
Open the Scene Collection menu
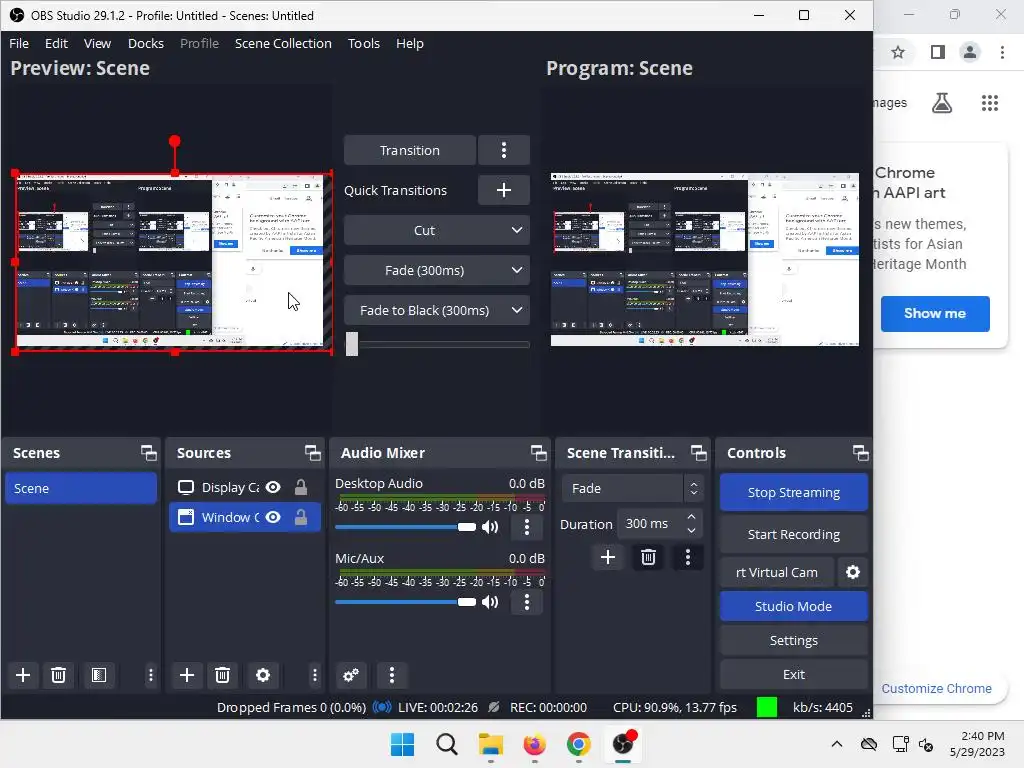[x=283, y=43]
